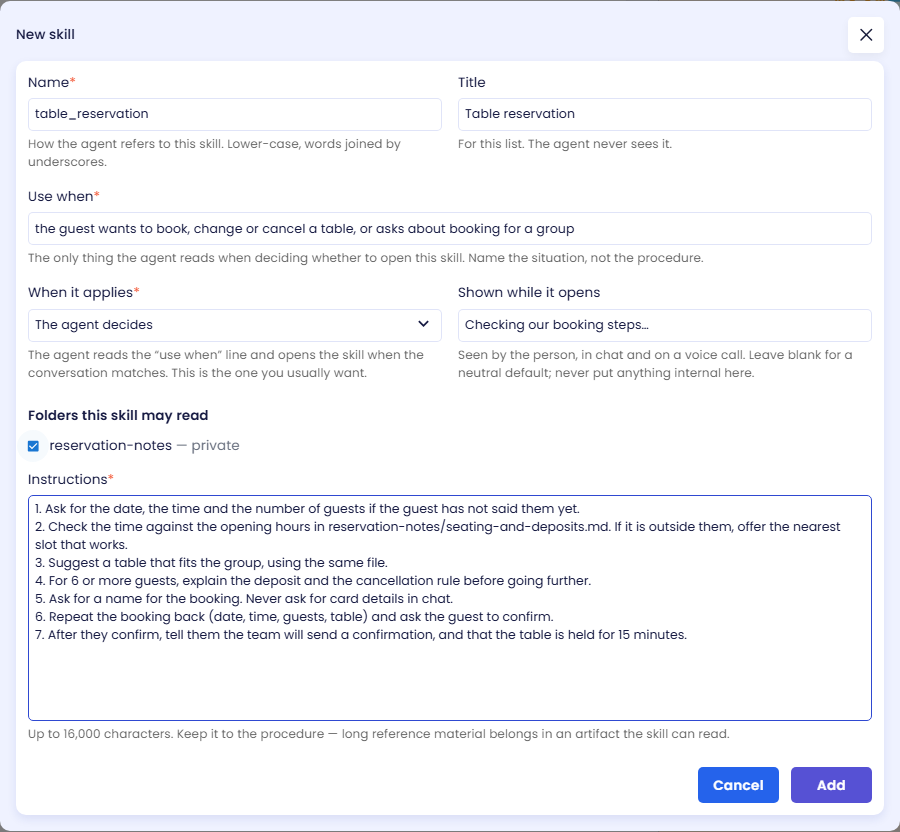Click the hint 'The agent reads the use when line'
The width and height of the screenshot is (900, 832).
(x=226, y=364)
